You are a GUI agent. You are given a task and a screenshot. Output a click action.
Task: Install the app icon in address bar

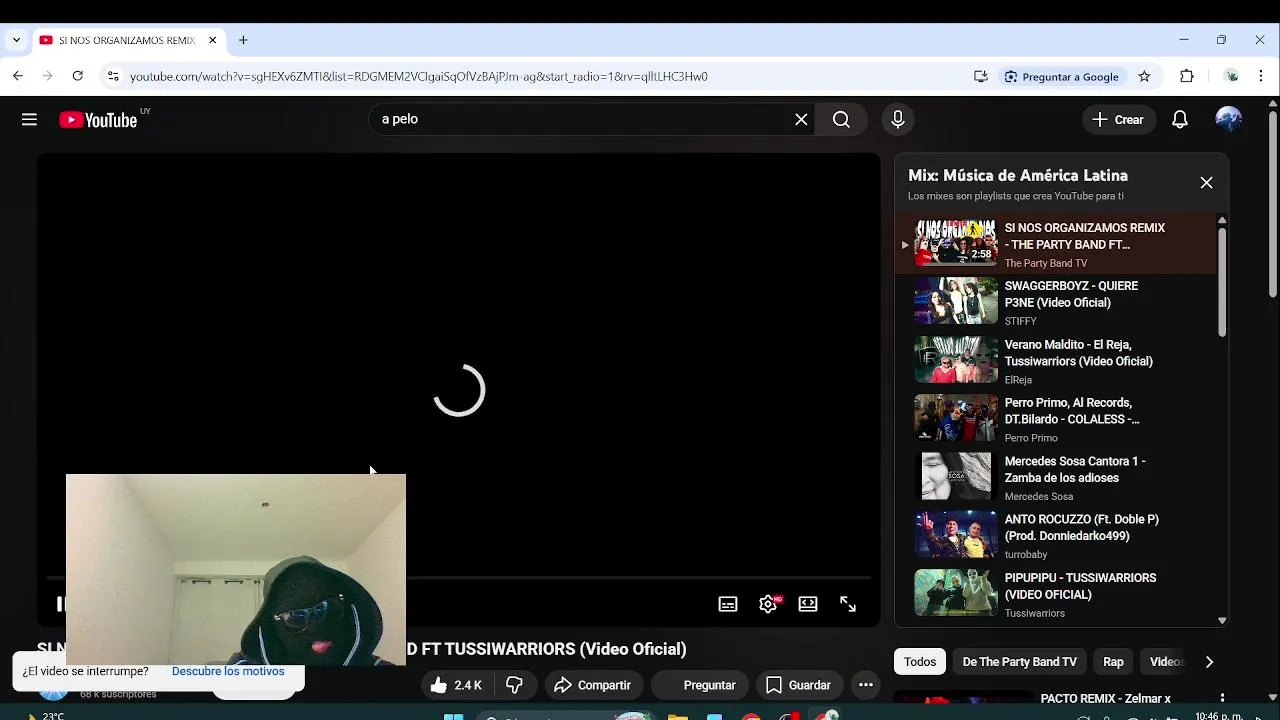pos(981,76)
